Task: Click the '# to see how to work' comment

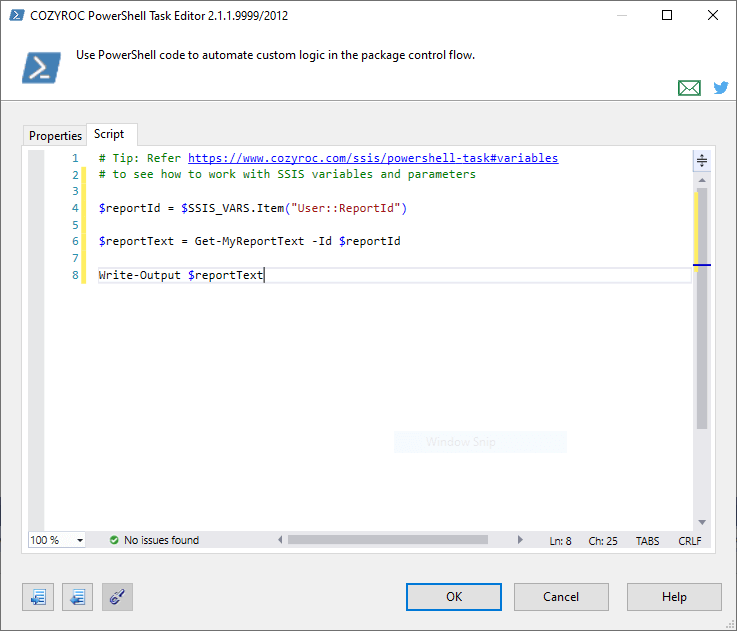Action: 287,174
